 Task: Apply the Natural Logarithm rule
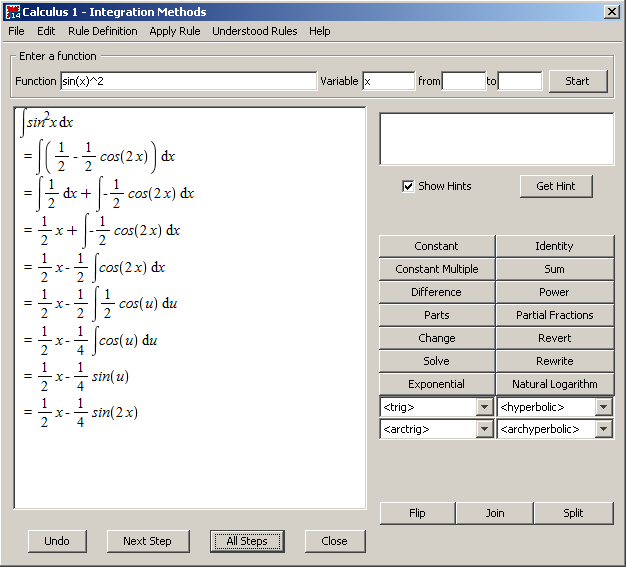click(554, 384)
